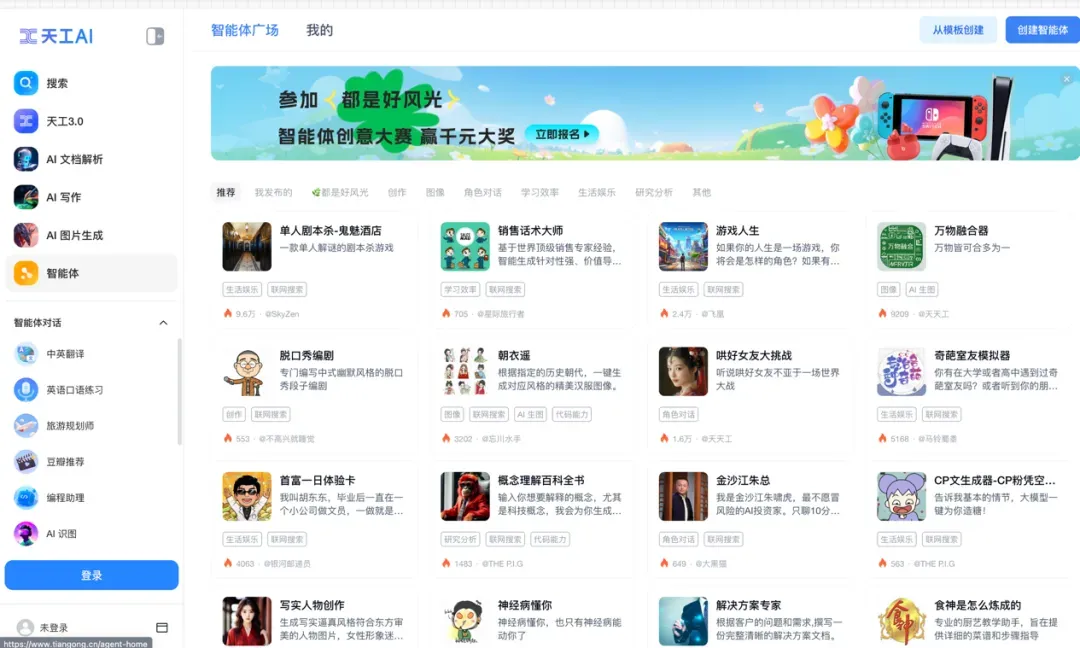Screen dimensions: 1080x648
Task: Select the 都是好风光 category filter
Action: (x=340, y=192)
